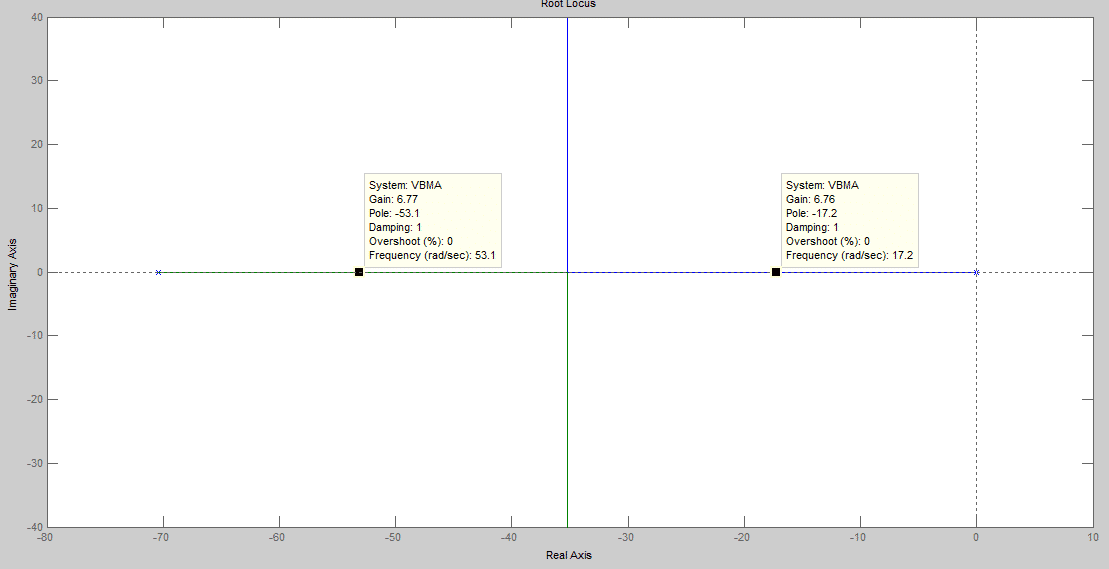Click the -40 tick label on real axis
Screen dimensions: 1109x569
tap(511, 537)
